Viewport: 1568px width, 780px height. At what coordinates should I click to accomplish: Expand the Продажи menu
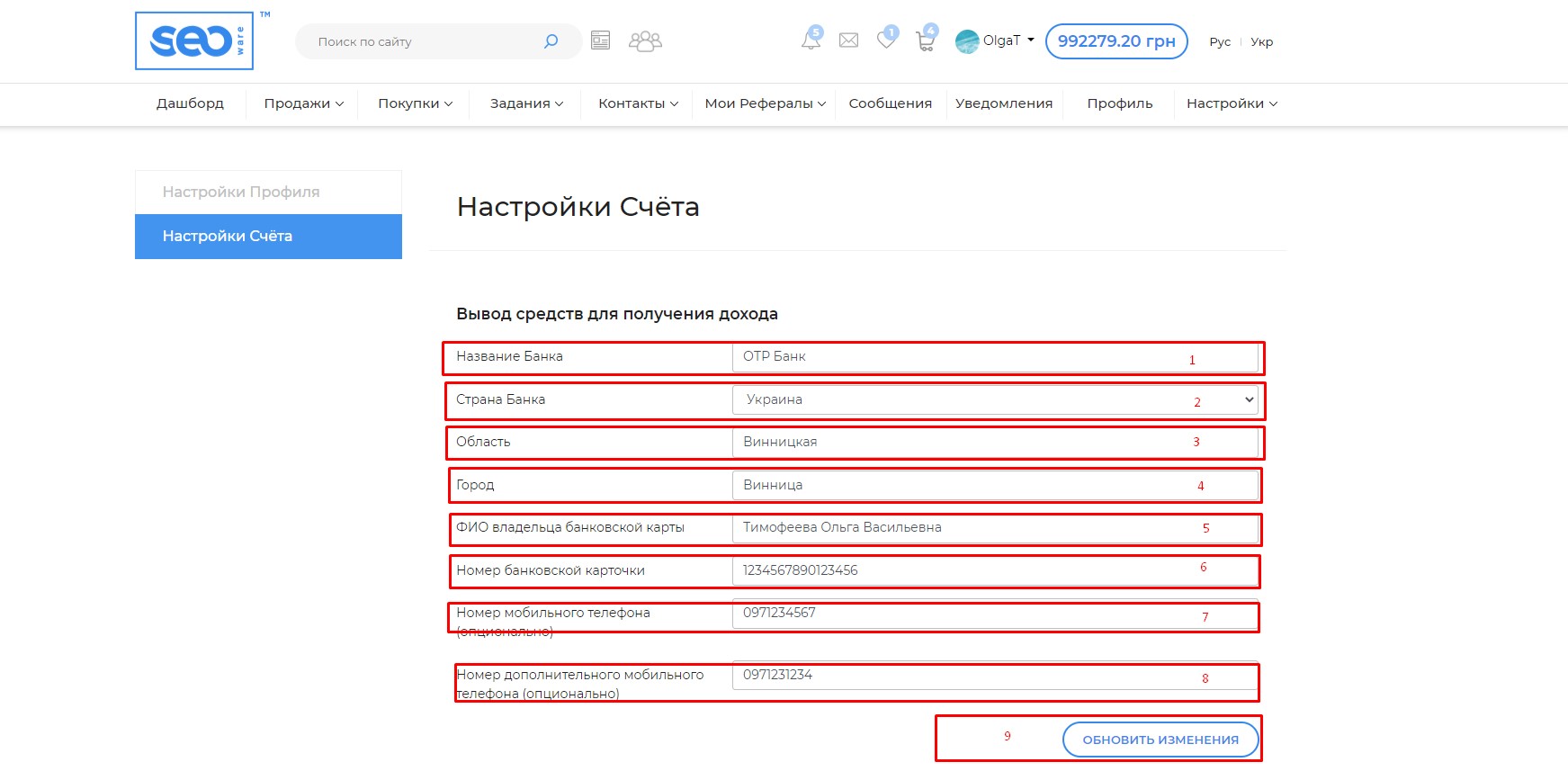coord(303,103)
